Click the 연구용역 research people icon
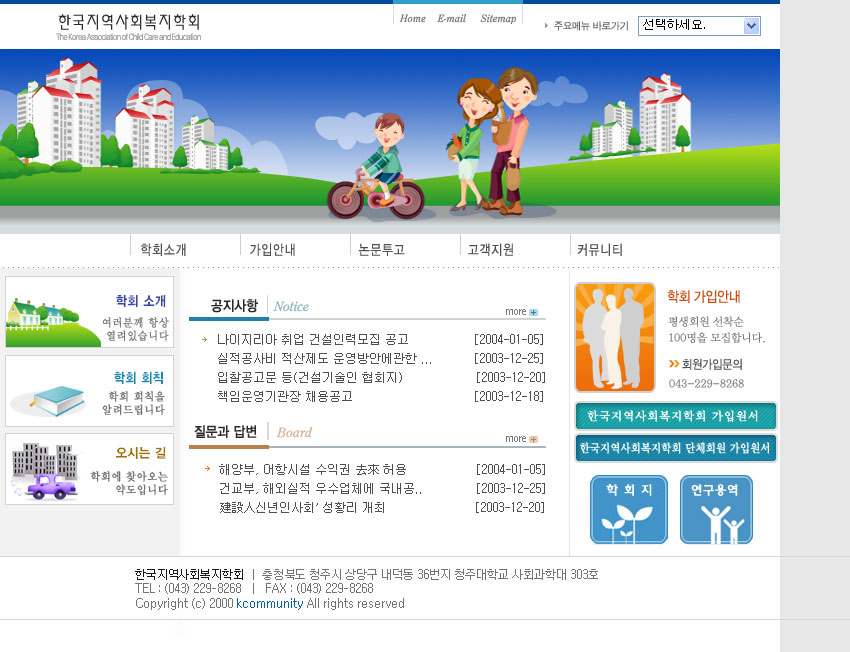This screenshot has height=652, width=850. (x=716, y=510)
